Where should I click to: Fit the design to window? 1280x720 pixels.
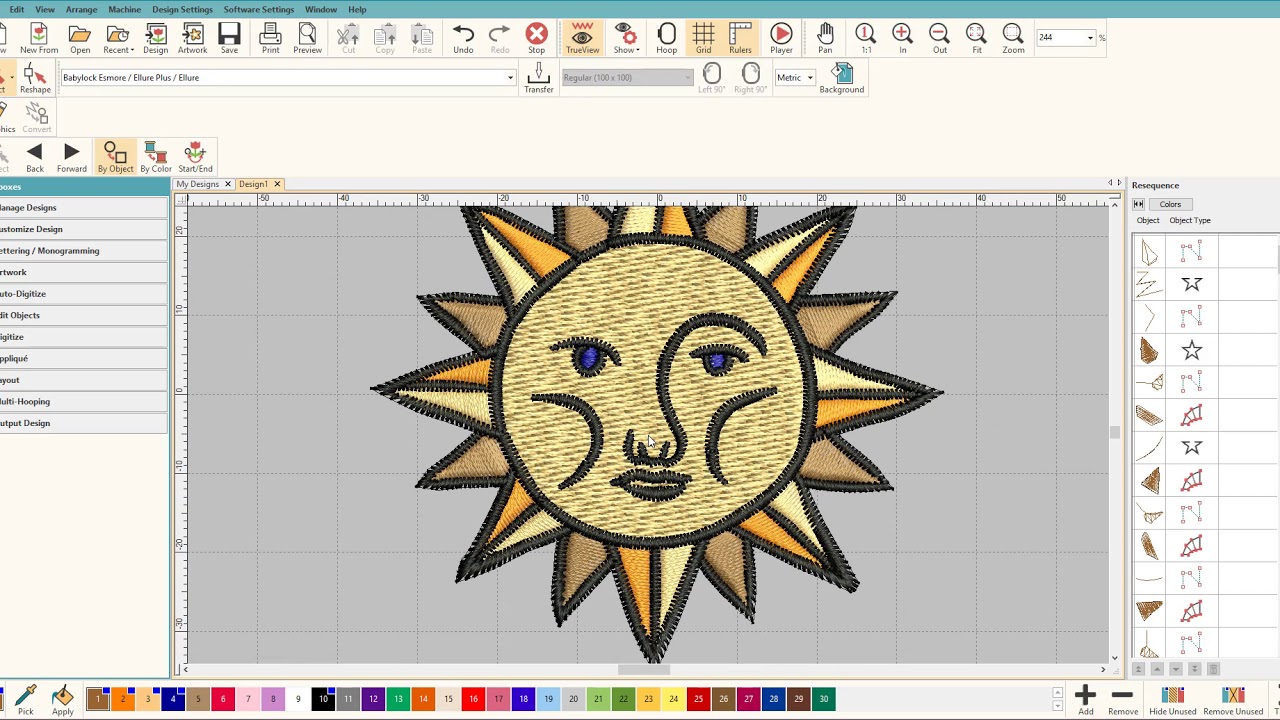976,39
